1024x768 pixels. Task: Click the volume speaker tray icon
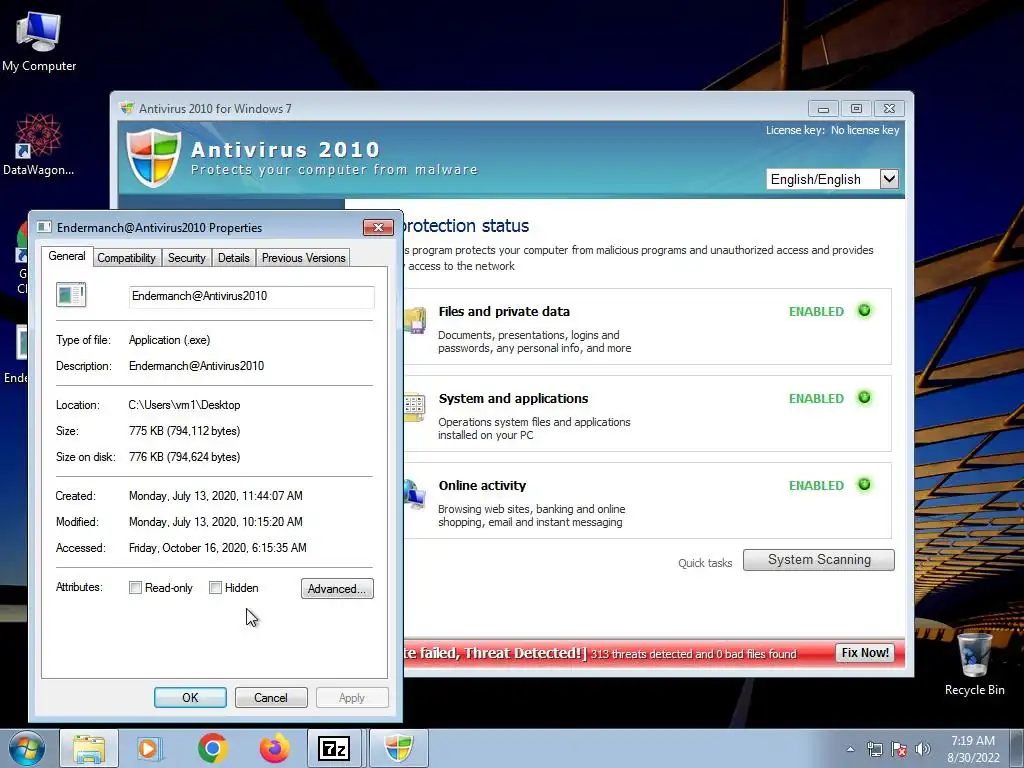point(923,750)
